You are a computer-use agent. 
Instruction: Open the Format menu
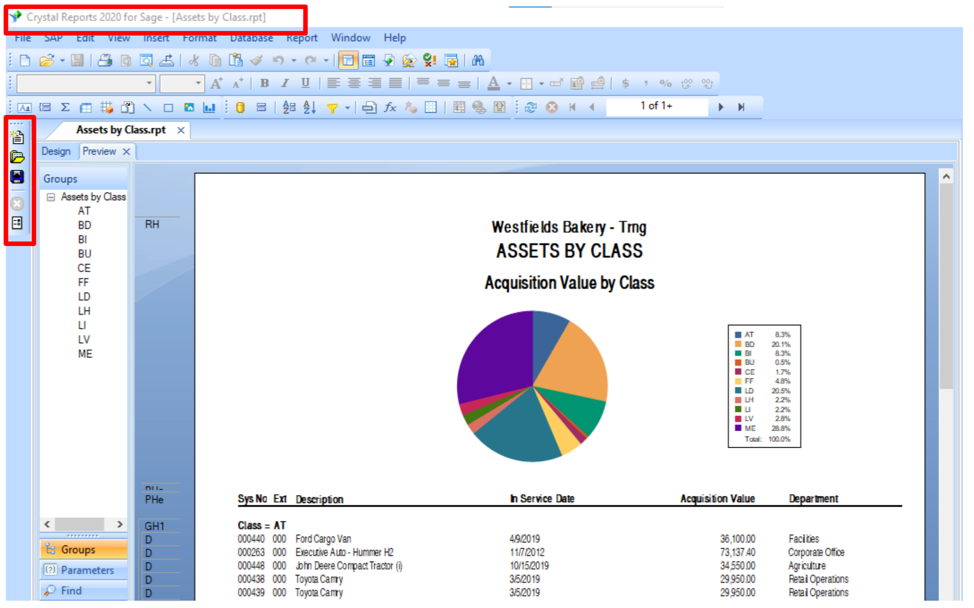click(199, 38)
